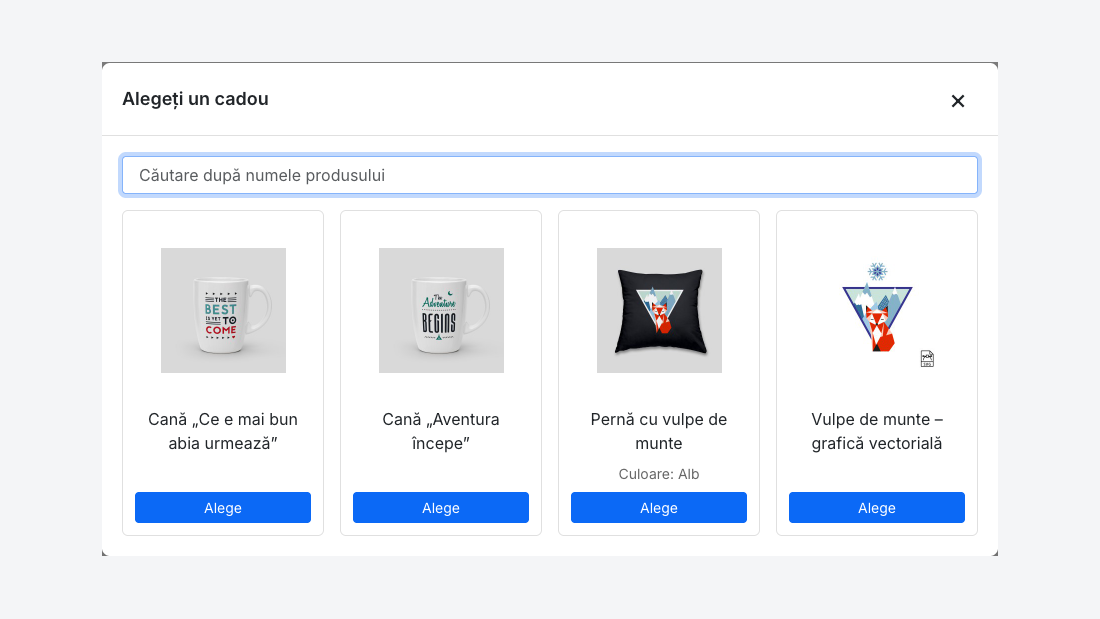The height and width of the screenshot is (619, 1100).
Task: Click "Vulpe de munte – grafică vectorială" title
Action: coord(877,431)
